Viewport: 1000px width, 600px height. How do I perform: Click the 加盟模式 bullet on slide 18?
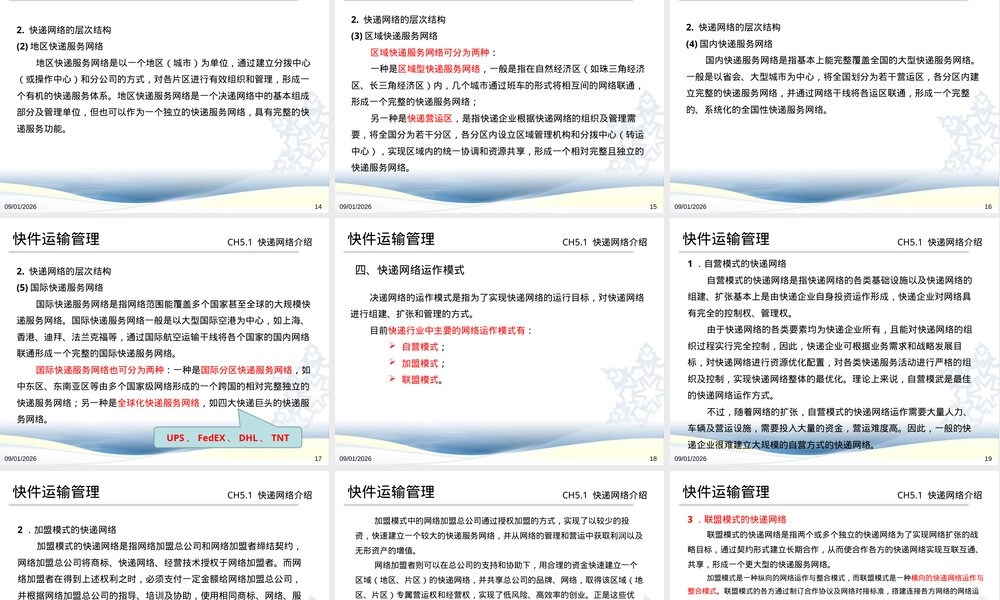click(x=420, y=363)
